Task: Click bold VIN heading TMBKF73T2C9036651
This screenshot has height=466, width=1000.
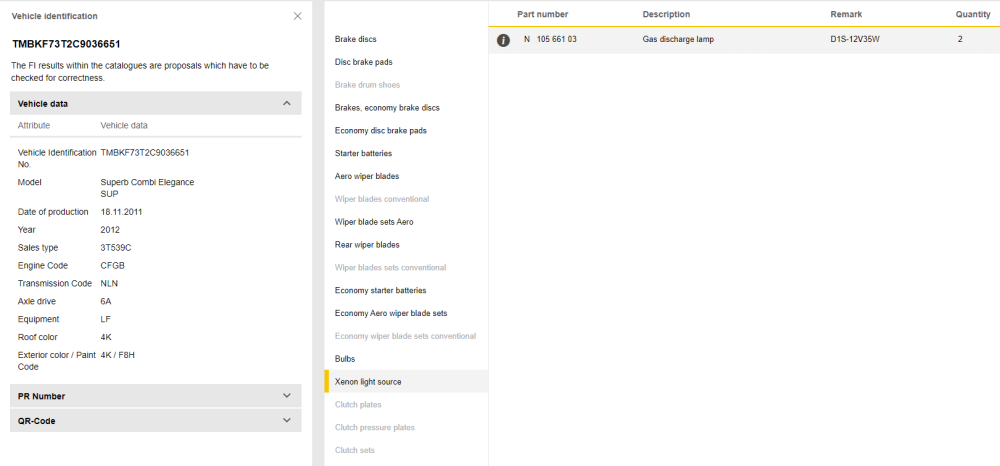Action: pyautogui.click(x=66, y=44)
